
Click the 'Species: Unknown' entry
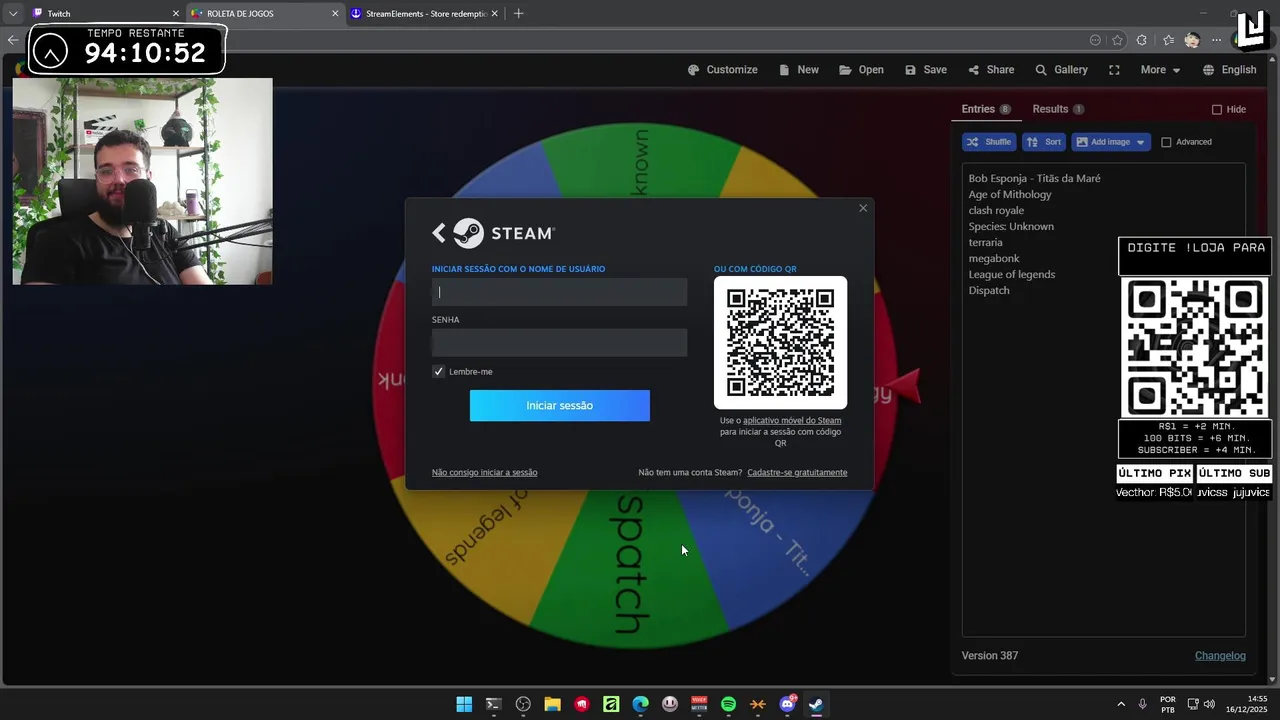[1011, 226]
